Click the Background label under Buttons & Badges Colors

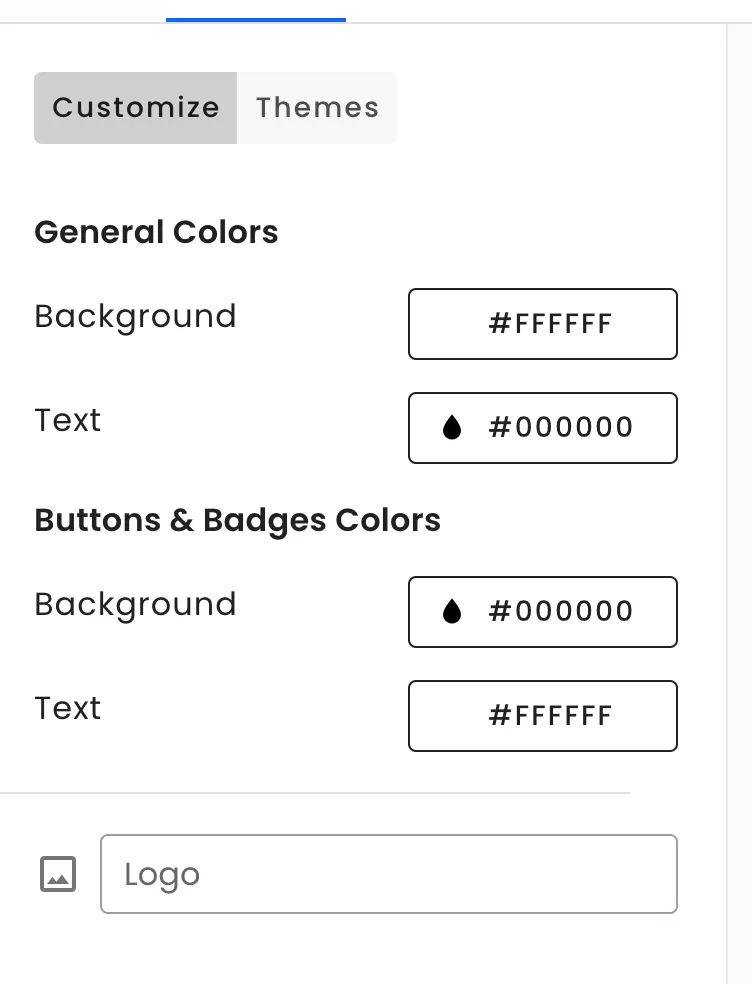[x=135, y=604]
